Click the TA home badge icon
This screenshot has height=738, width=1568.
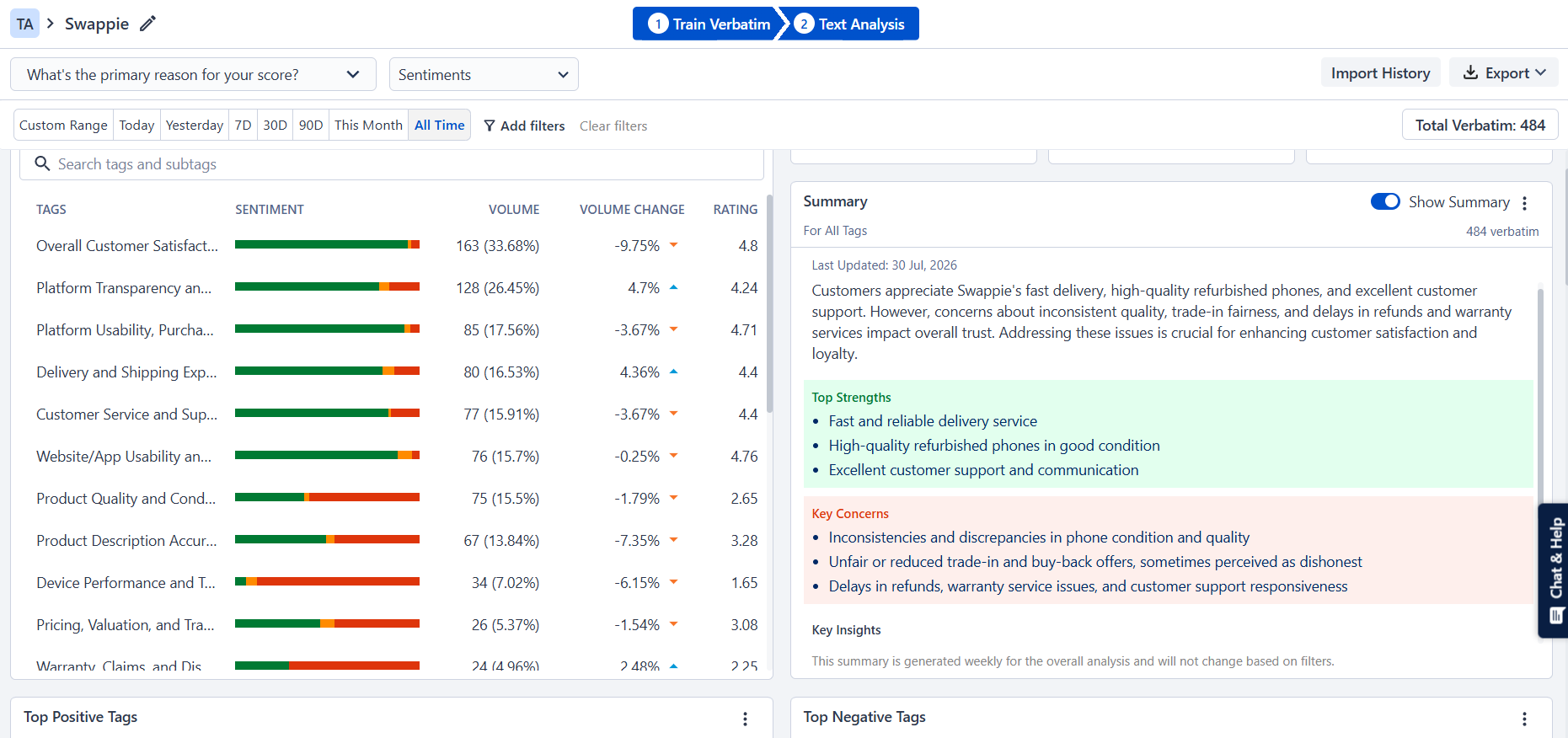pyautogui.click(x=25, y=24)
